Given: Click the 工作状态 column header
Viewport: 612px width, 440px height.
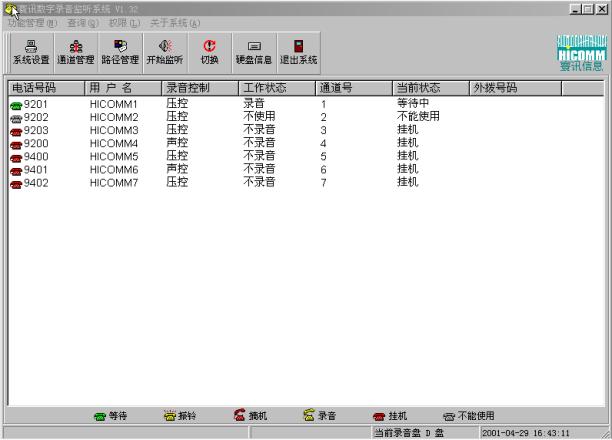Looking at the screenshot, I should pyautogui.click(x=276, y=88).
